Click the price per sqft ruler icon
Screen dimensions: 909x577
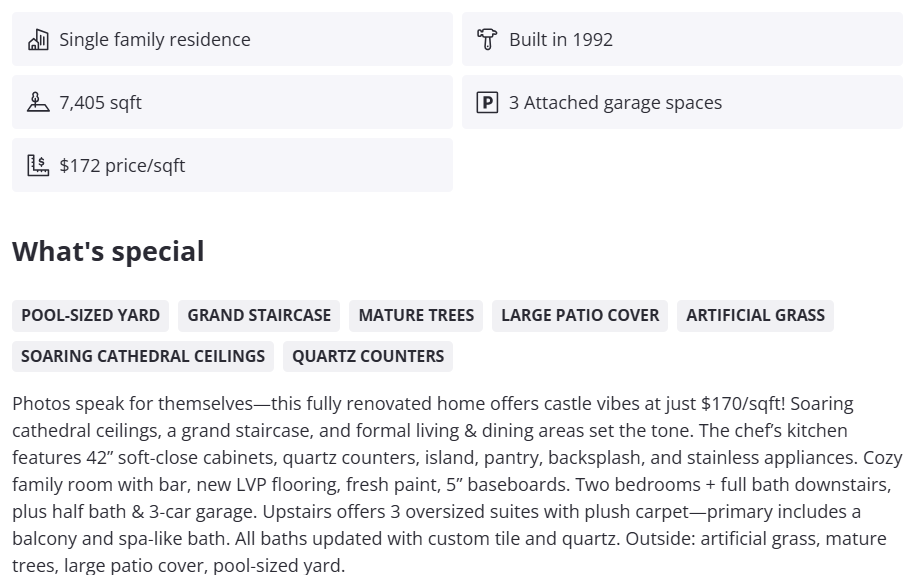38,165
